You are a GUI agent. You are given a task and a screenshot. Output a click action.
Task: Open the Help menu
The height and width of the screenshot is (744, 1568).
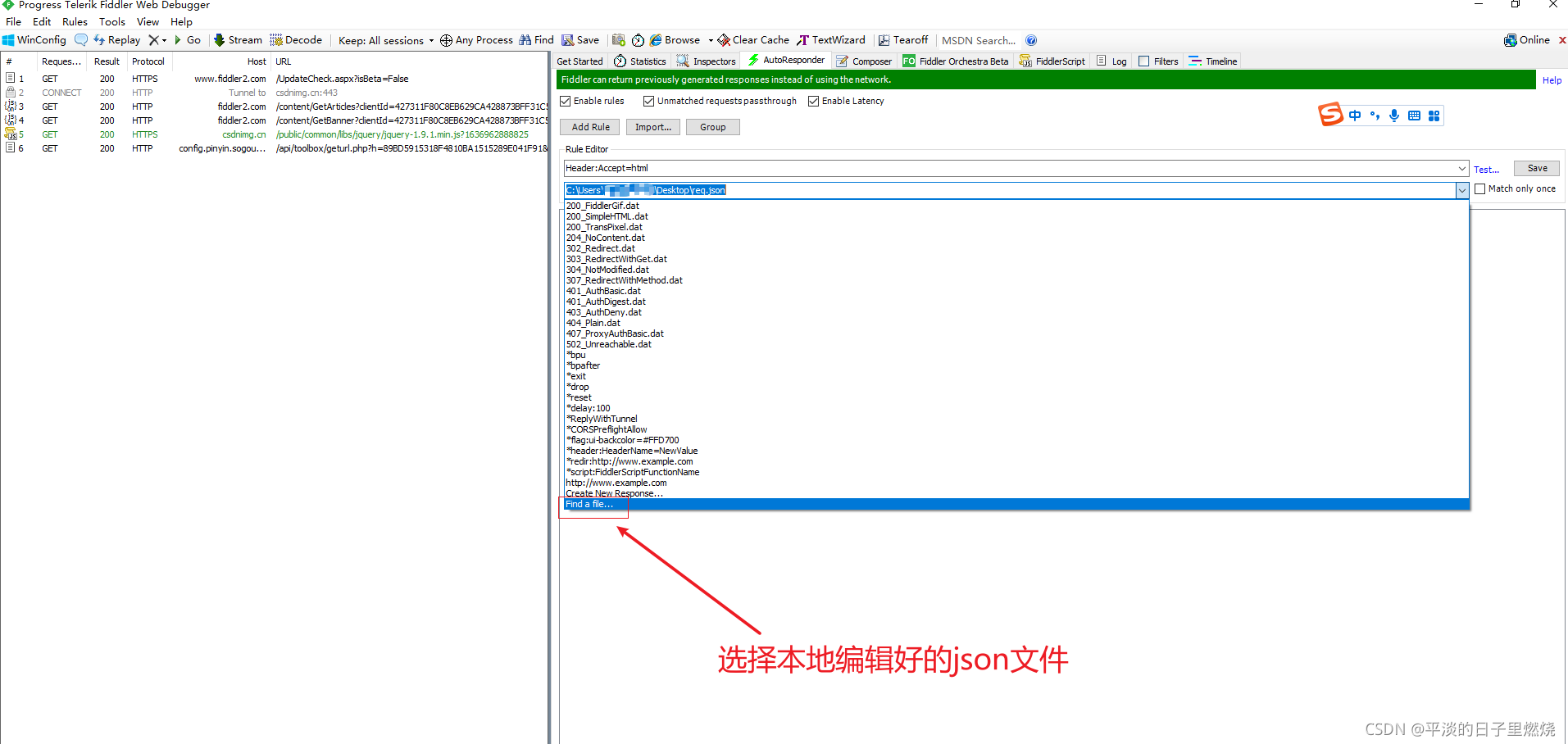181,22
